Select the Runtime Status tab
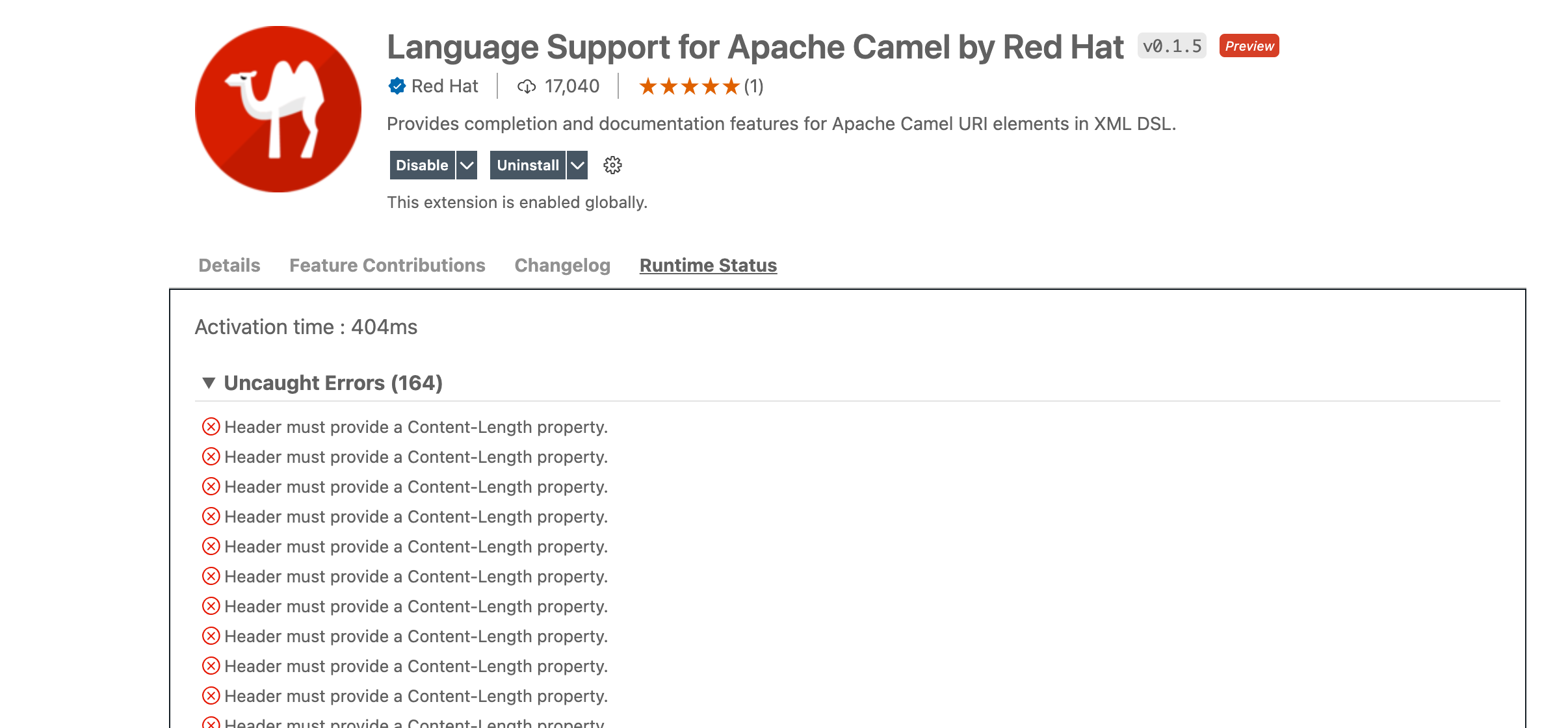Image resolution: width=1568 pixels, height=728 pixels. [x=707, y=265]
